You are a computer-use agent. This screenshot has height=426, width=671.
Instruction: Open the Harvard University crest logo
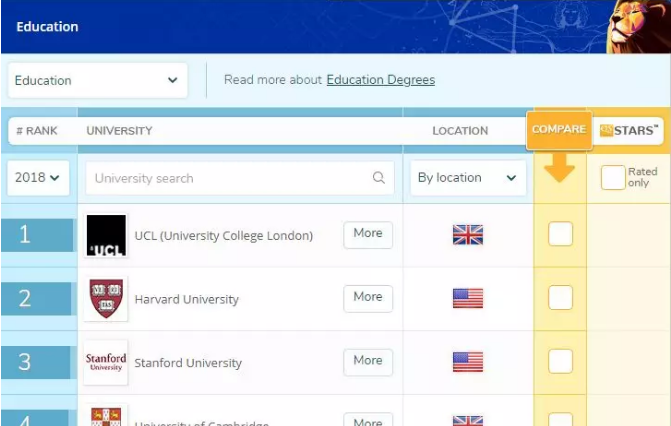(106, 299)
